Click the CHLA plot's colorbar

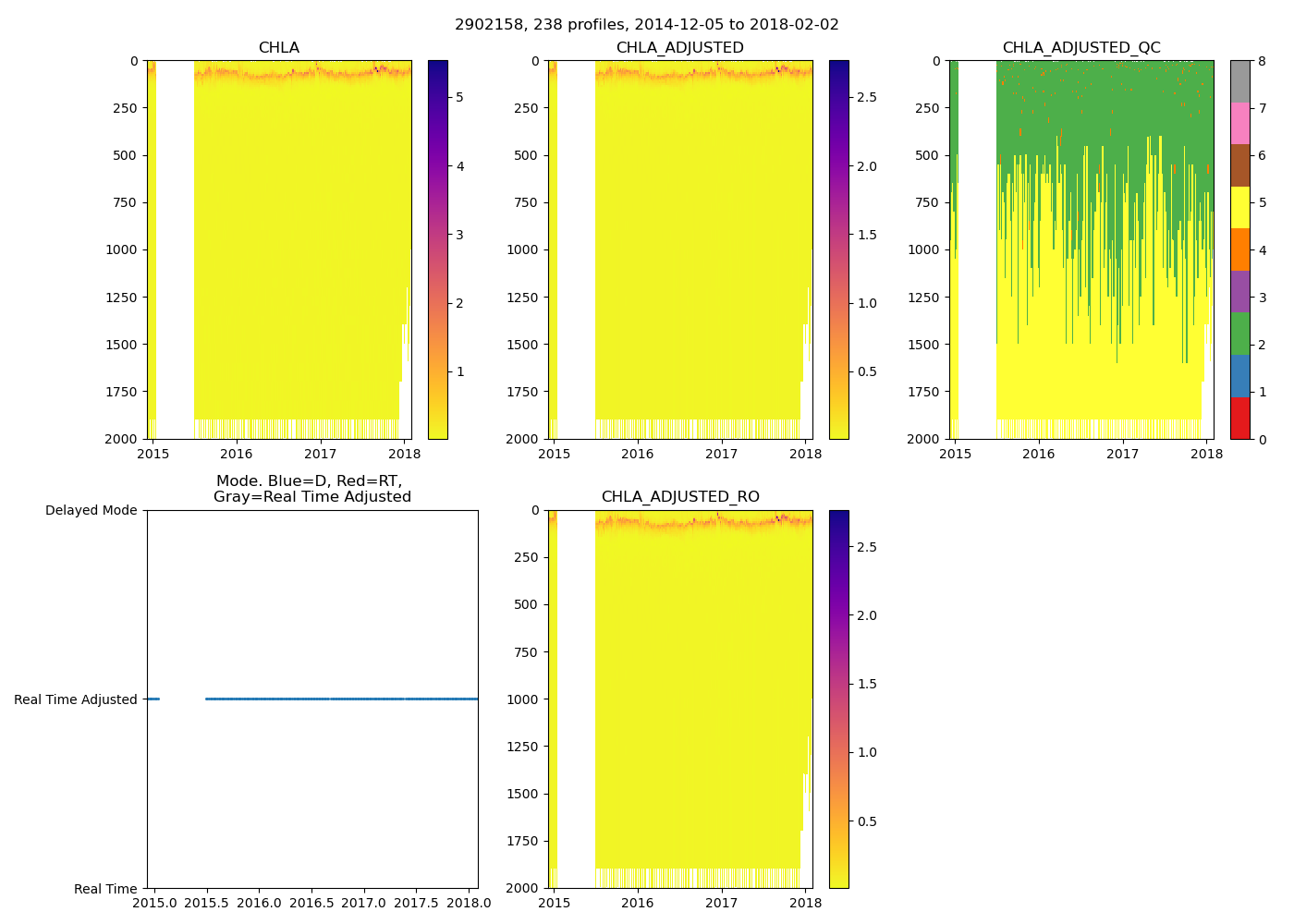coord(437,249)
